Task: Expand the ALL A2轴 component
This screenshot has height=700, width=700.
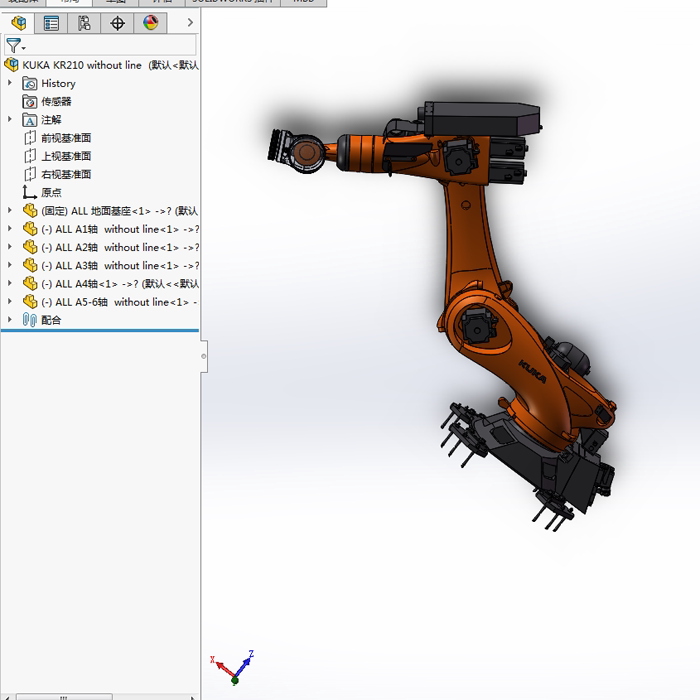Action: [x=10, y=246]
